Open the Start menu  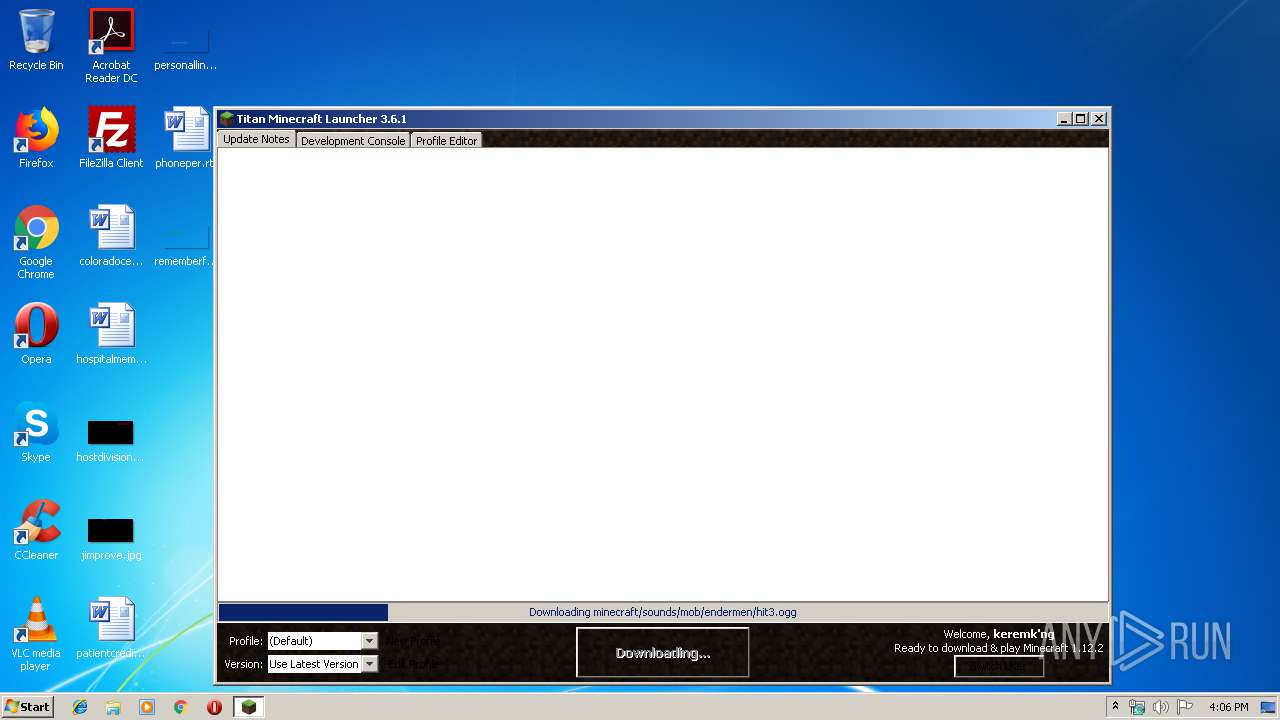click(27, 707)
